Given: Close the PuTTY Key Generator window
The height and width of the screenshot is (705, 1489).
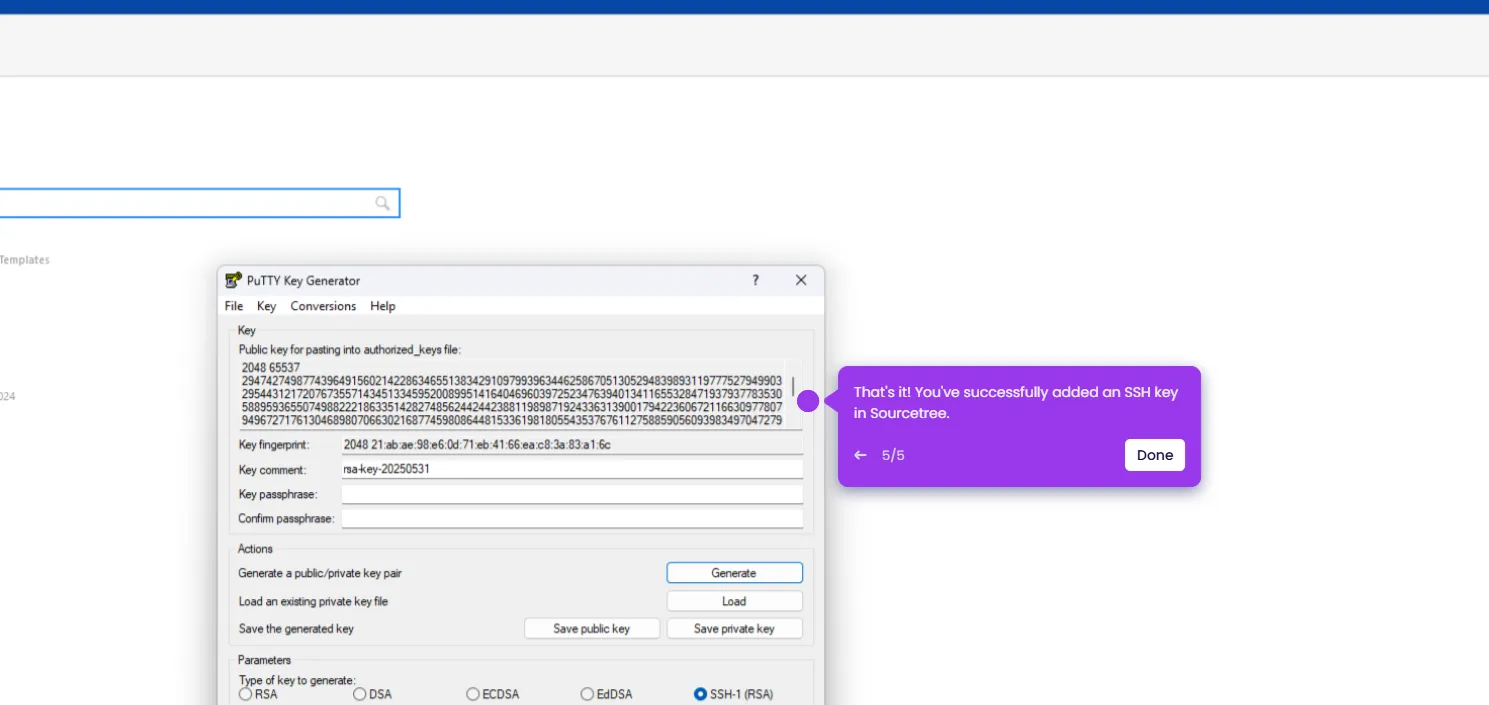Looking at the screenshot, I should [x=801, y=280].
